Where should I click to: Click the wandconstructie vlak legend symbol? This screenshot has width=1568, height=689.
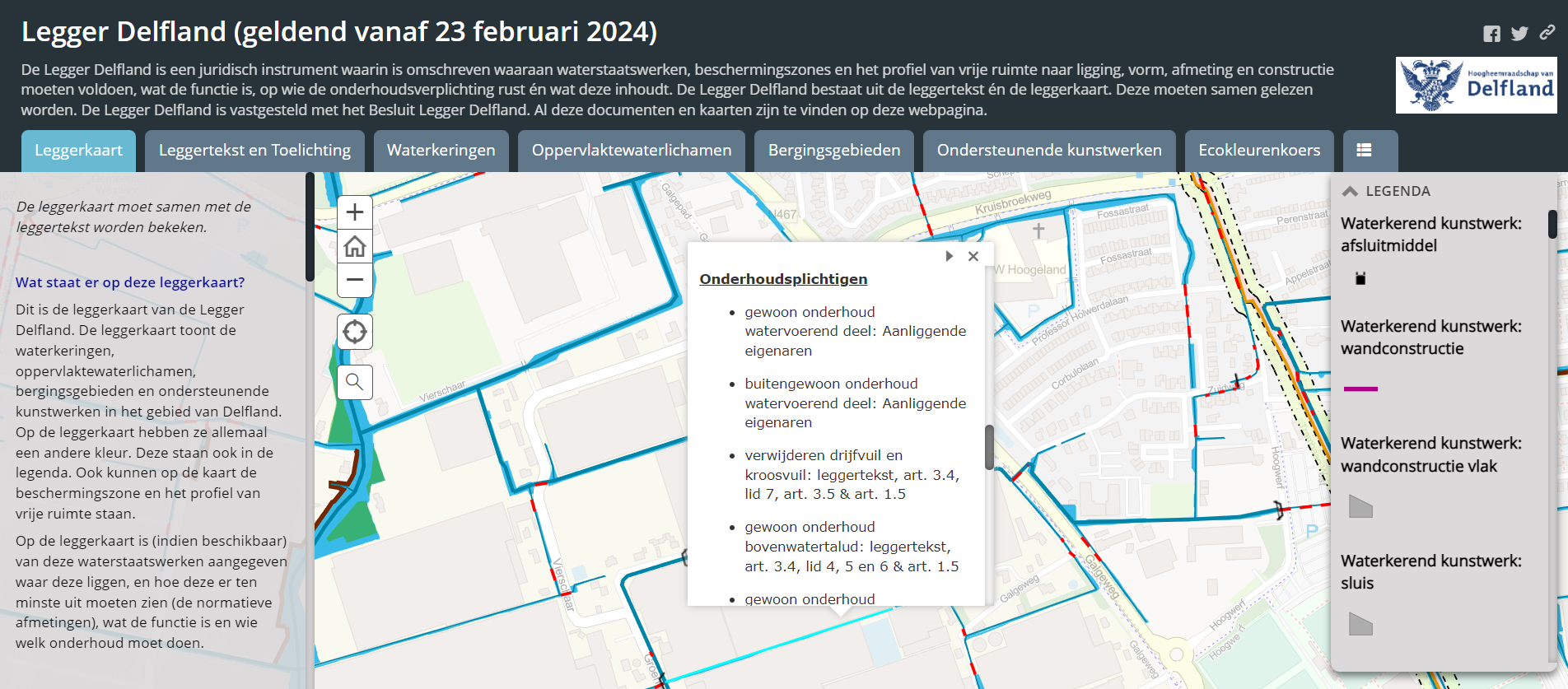pyautogui.click(x=1360, y=506)
